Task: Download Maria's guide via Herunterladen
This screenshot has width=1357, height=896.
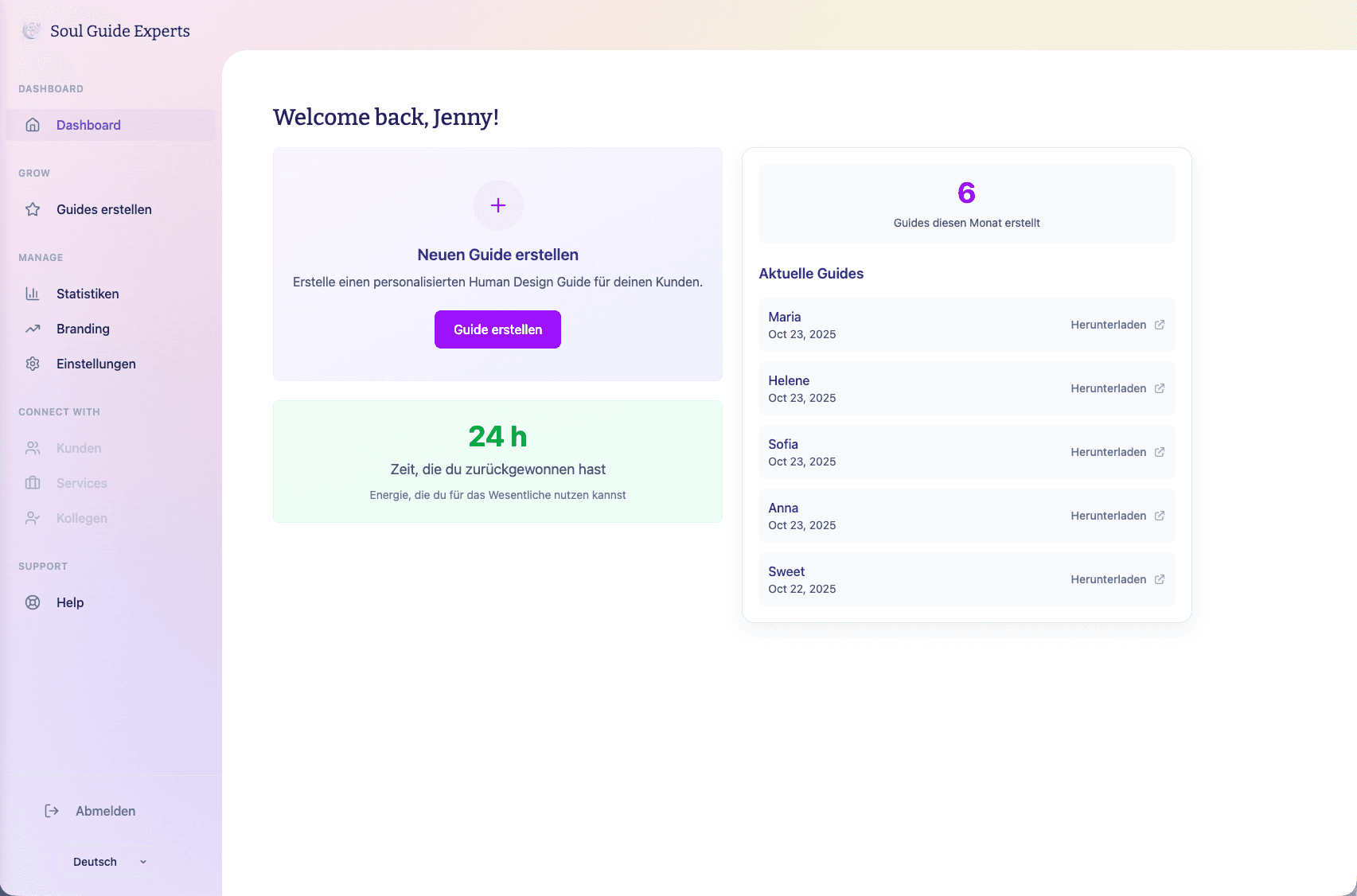Action: [x=1109, y=325]
